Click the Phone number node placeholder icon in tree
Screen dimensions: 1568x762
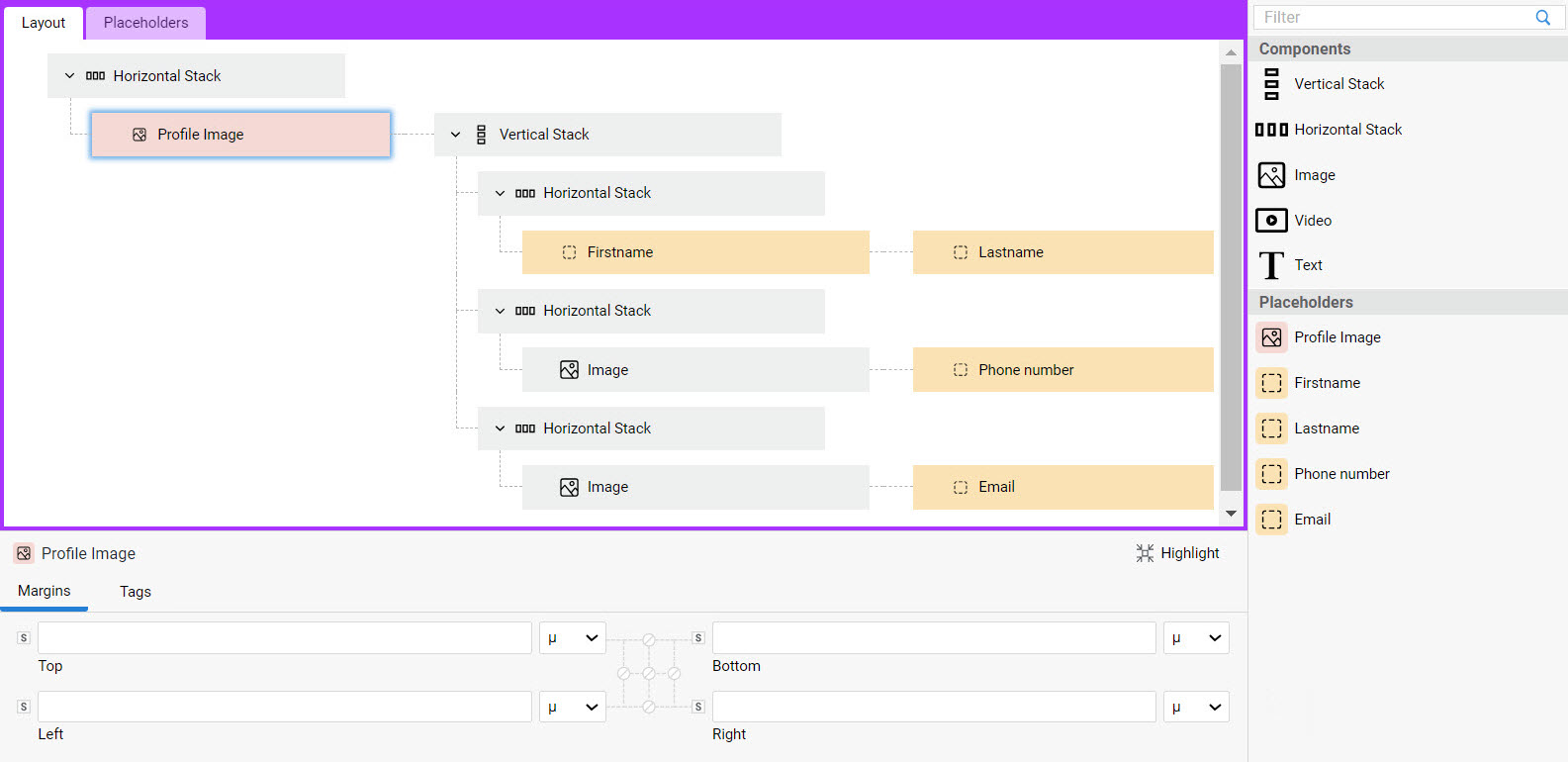961,370
